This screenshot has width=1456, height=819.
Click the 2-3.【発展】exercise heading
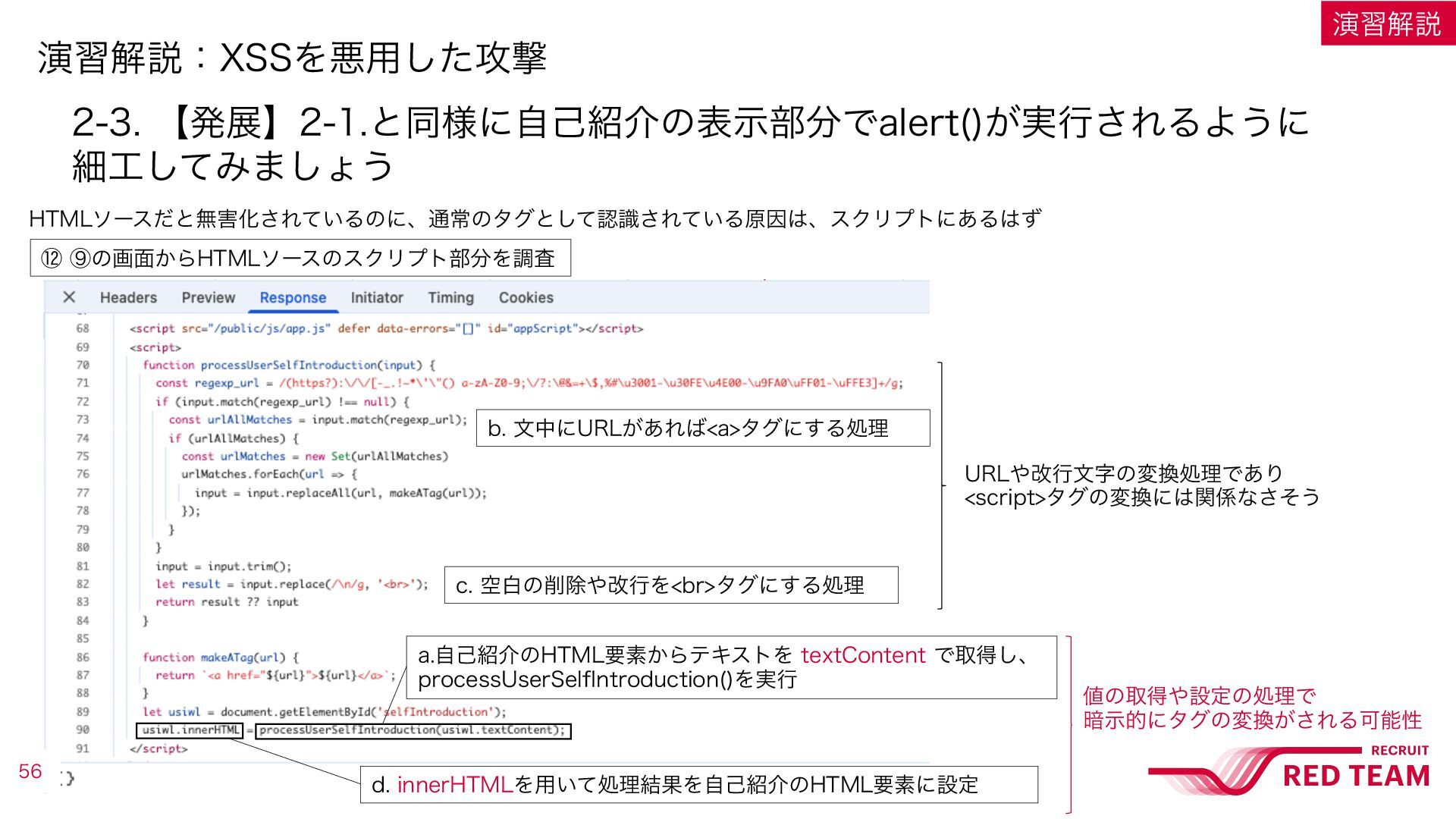[690, 143]
